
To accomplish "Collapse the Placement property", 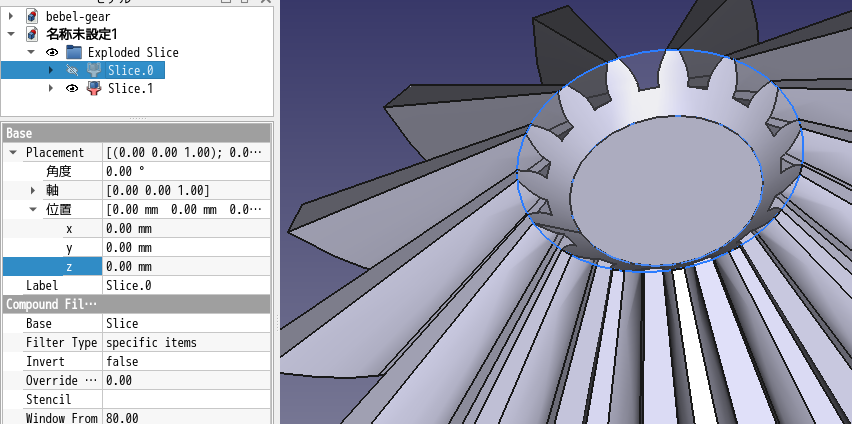I will (x=13, y=152).
